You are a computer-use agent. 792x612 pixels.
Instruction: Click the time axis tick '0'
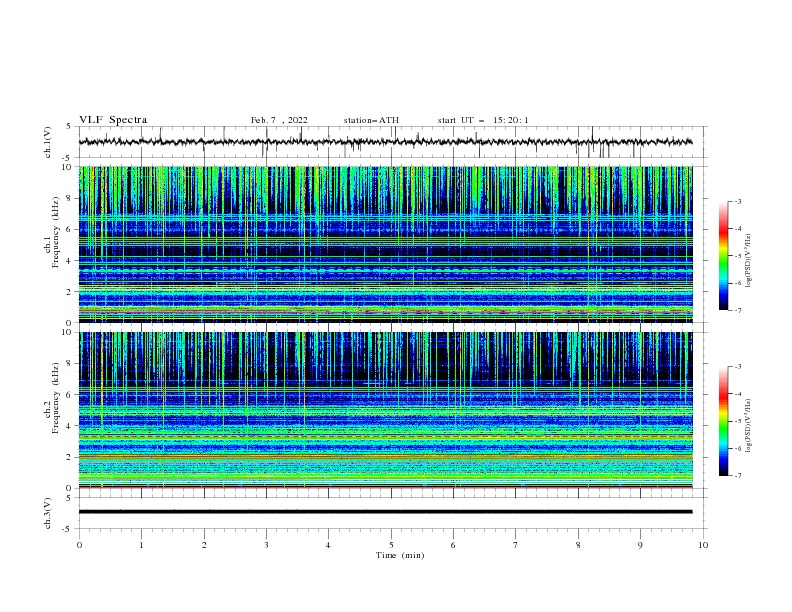click(x=79, y=545)
